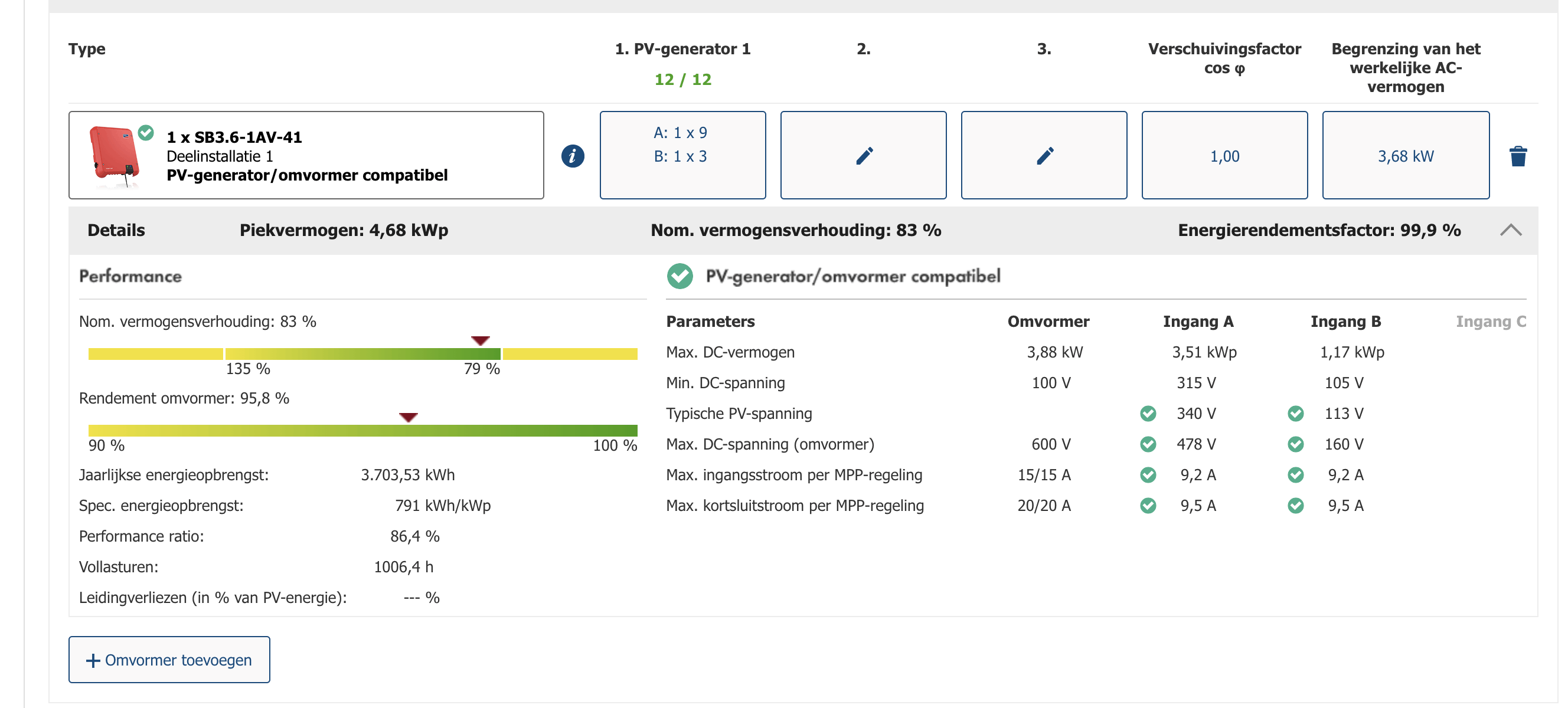
Task: Delete the inverter with trash icon
Action: (1517, 156)
